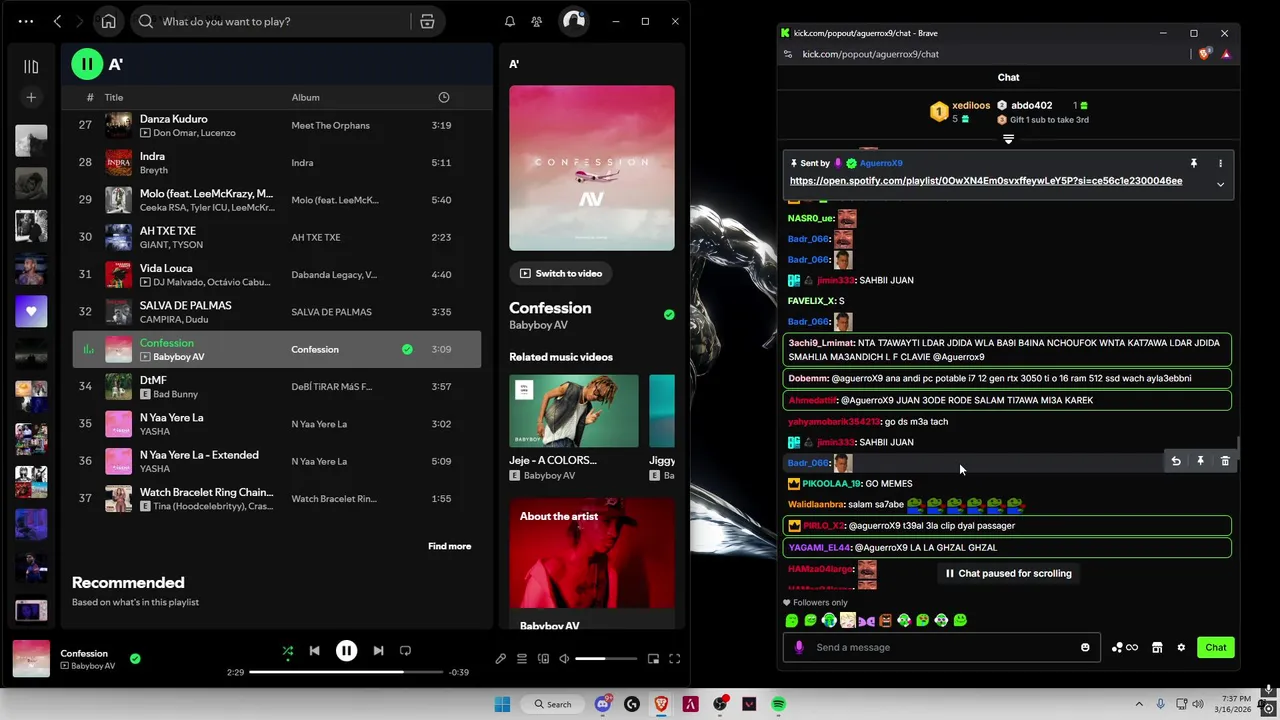Image resolution: width=1280 pixels, height=720 pixels.
Task: Click the plus create icon in Spotify sidebar
Action: [x=31, y=97]
